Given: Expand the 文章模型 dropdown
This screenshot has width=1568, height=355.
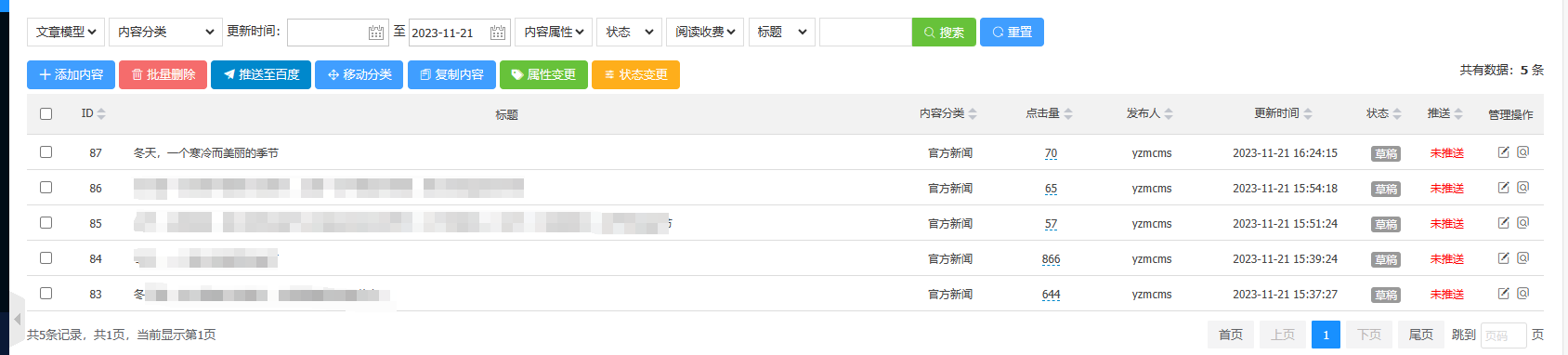Looking at the screenshot, I should click(65, 32).
